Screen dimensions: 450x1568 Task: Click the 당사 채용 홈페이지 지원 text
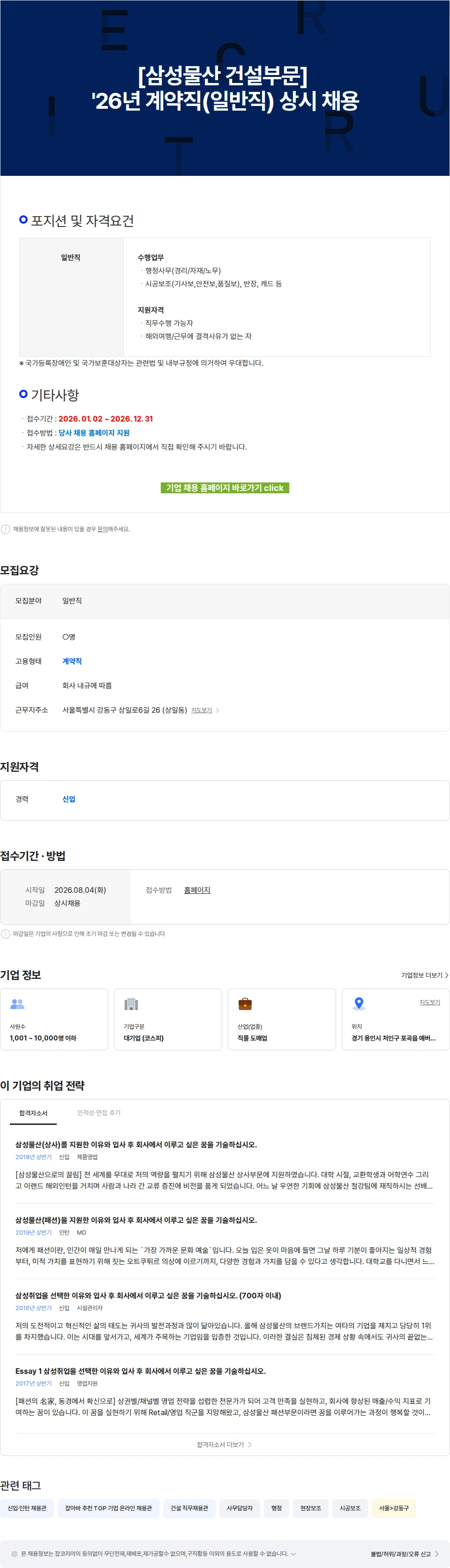coord(94,433)
